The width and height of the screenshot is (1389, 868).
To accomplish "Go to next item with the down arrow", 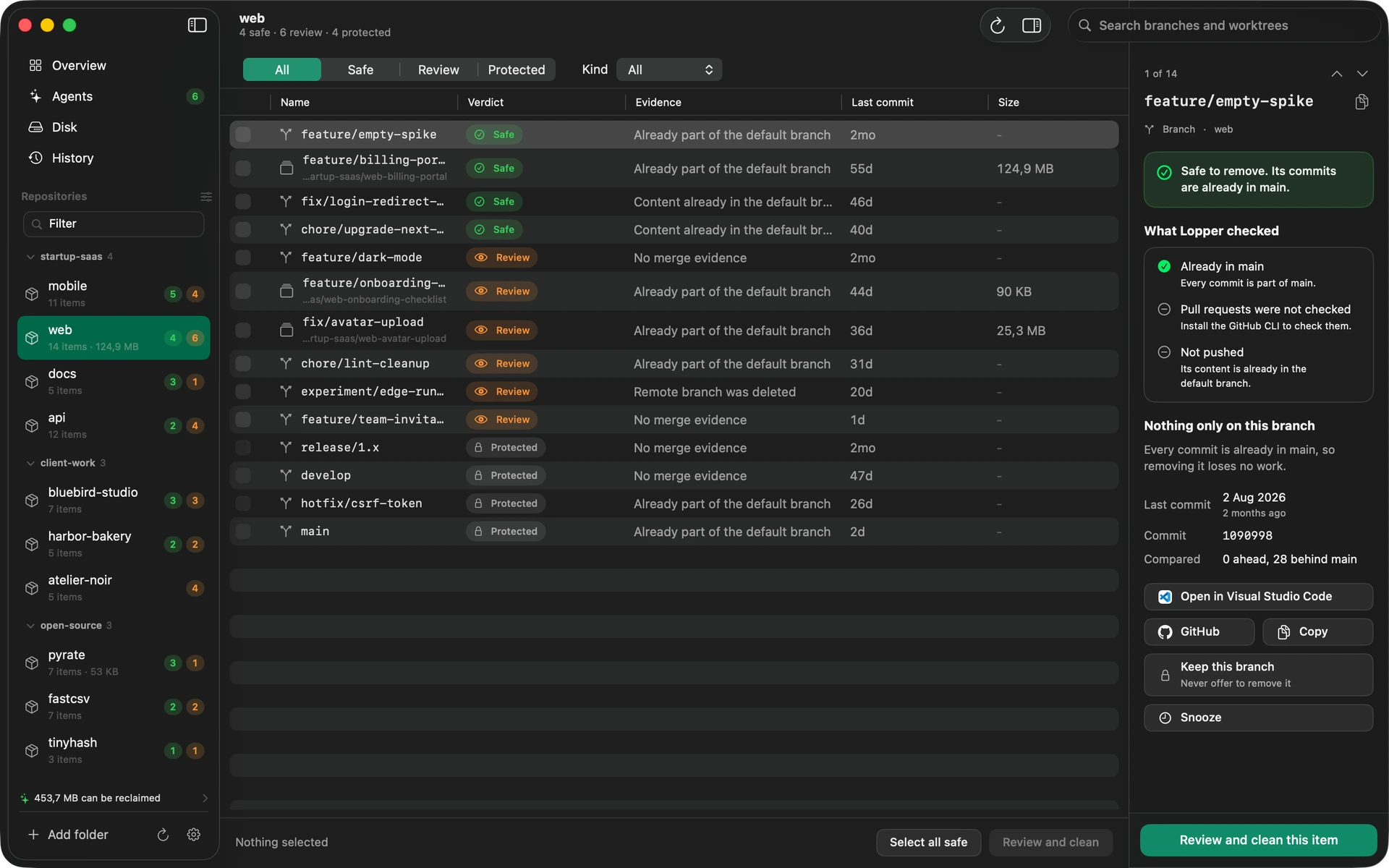I will pos(1362,74).
